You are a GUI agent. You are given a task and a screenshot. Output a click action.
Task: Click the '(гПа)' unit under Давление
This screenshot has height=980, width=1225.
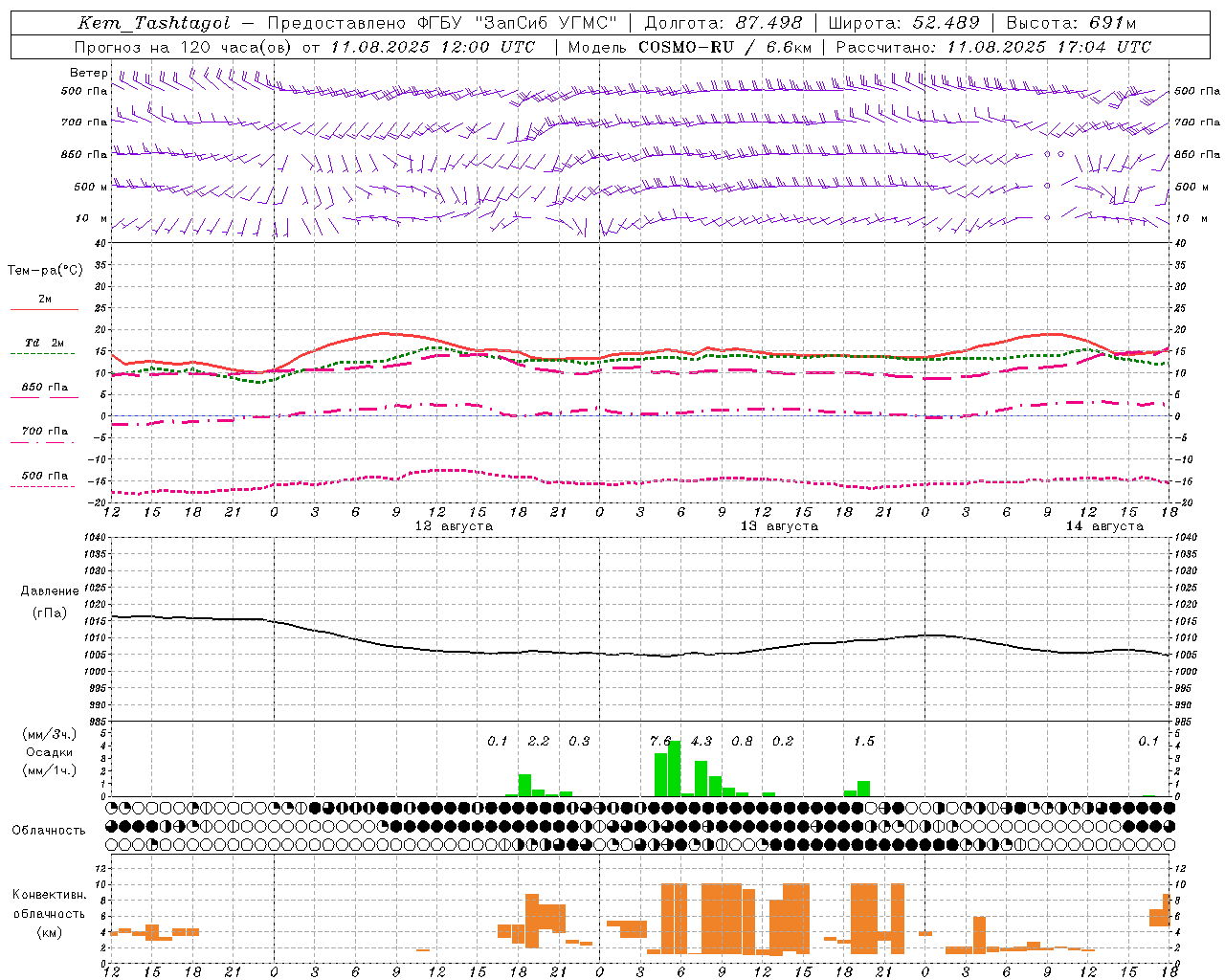[50, 613]
